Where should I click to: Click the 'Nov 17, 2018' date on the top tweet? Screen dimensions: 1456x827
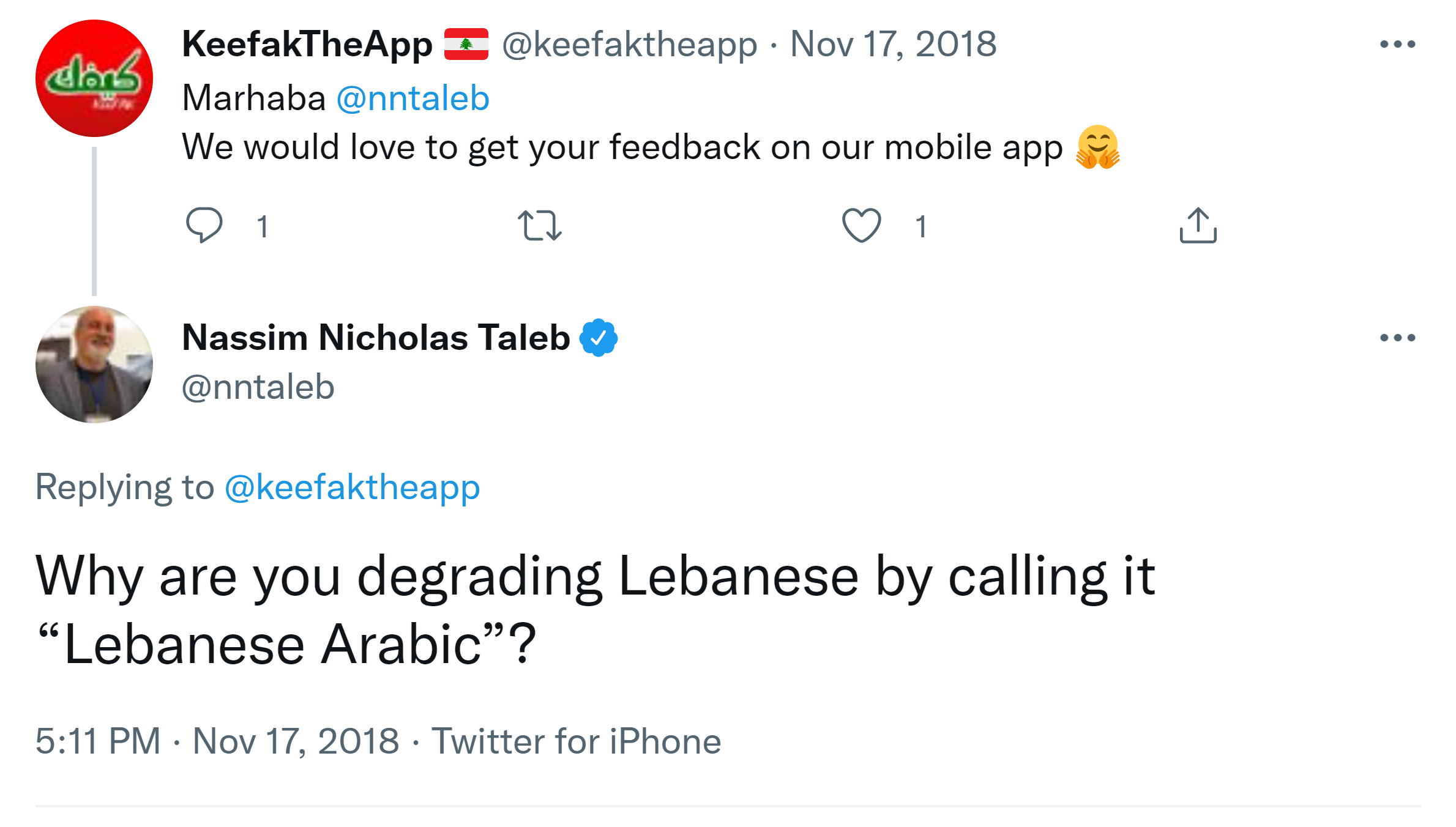(893, 44)
